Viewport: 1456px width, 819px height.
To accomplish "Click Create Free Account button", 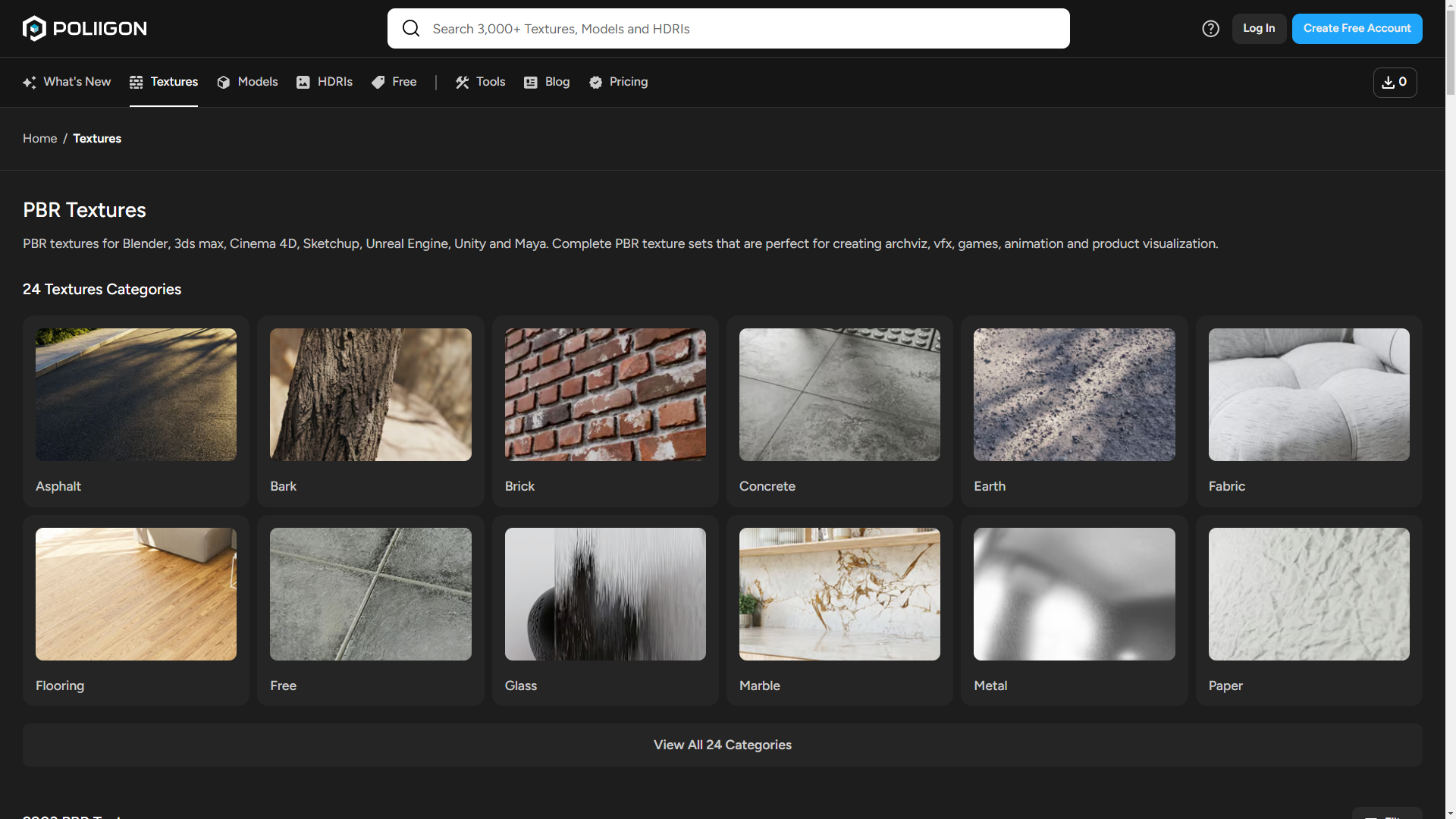I will pyautogui.click(x=1357, y=29).
